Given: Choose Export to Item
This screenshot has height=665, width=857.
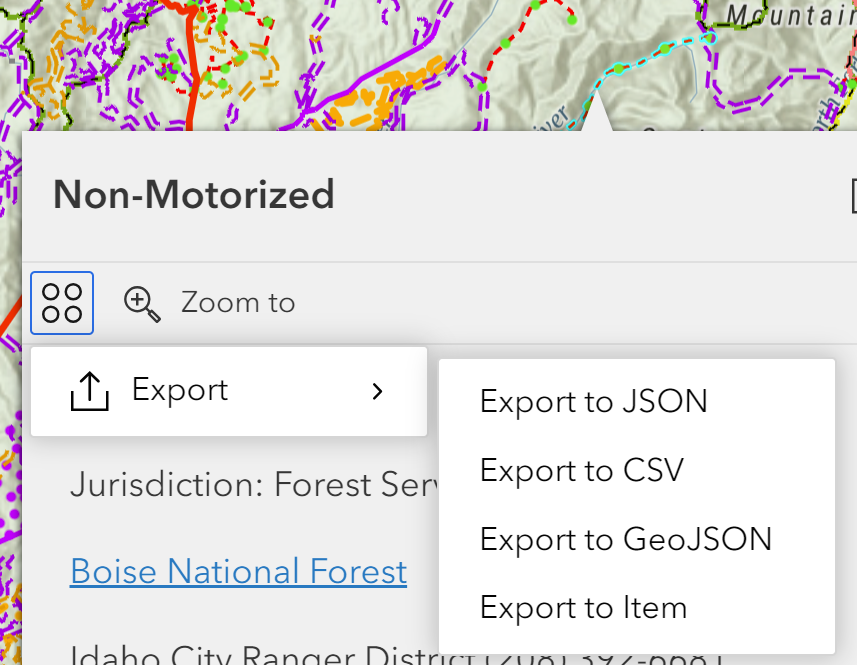Looking at the screenshot, I should tap(583, 608).
